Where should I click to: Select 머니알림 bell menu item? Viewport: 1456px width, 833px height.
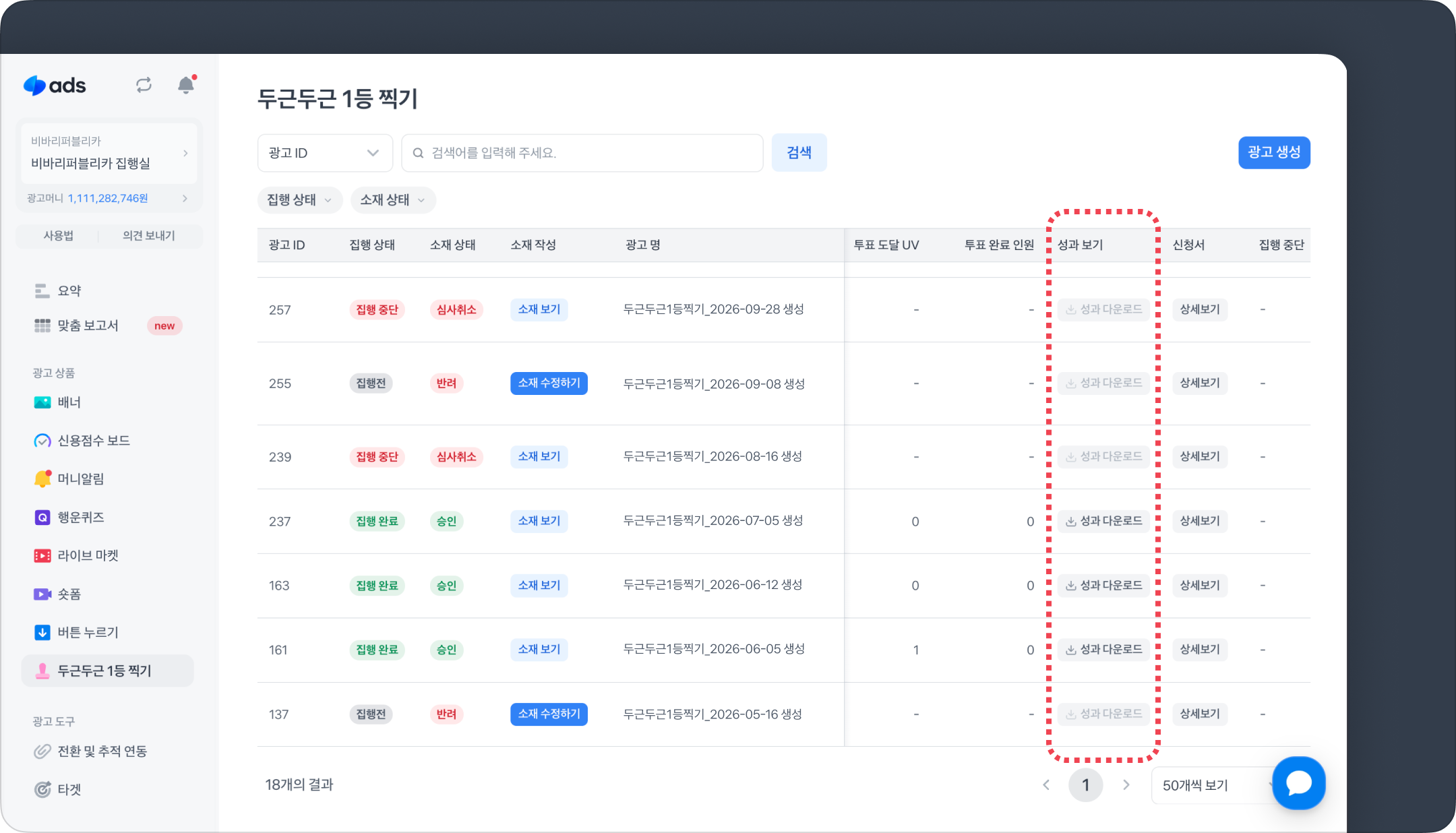(x=80, y=479)
